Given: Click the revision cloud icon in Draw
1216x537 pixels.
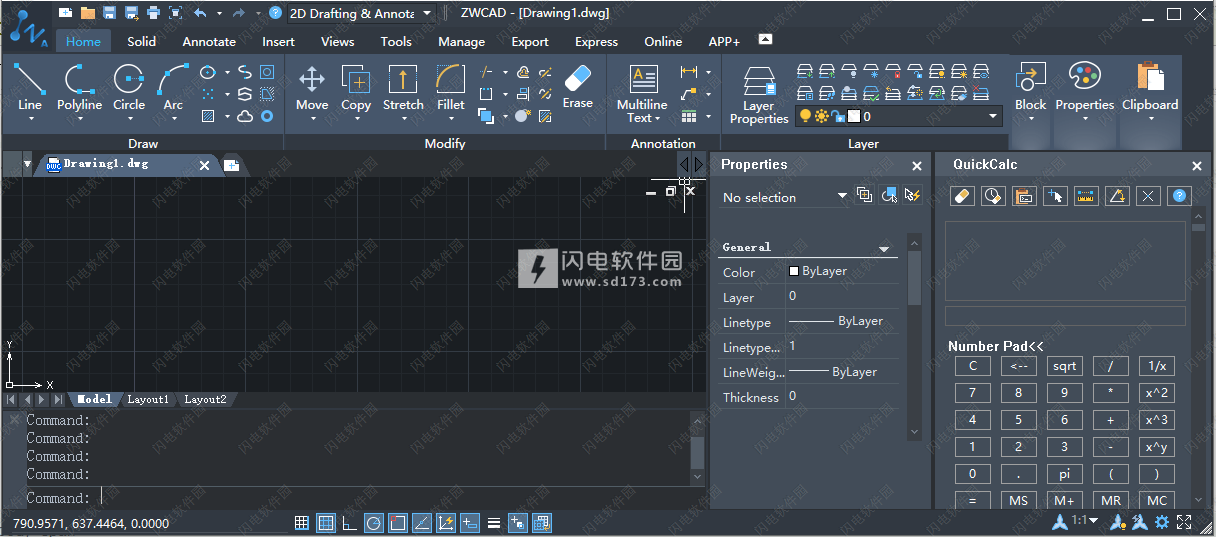Looking at the screenshot, I should [x=245, y=116].
